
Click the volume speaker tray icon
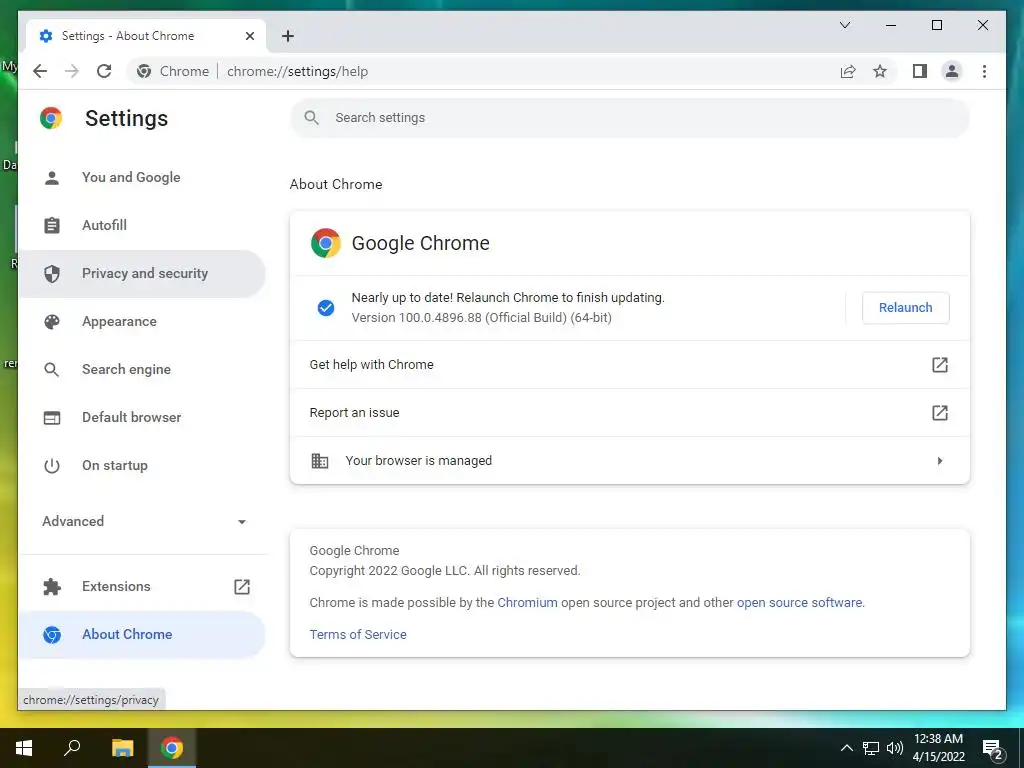click(895, 748)
